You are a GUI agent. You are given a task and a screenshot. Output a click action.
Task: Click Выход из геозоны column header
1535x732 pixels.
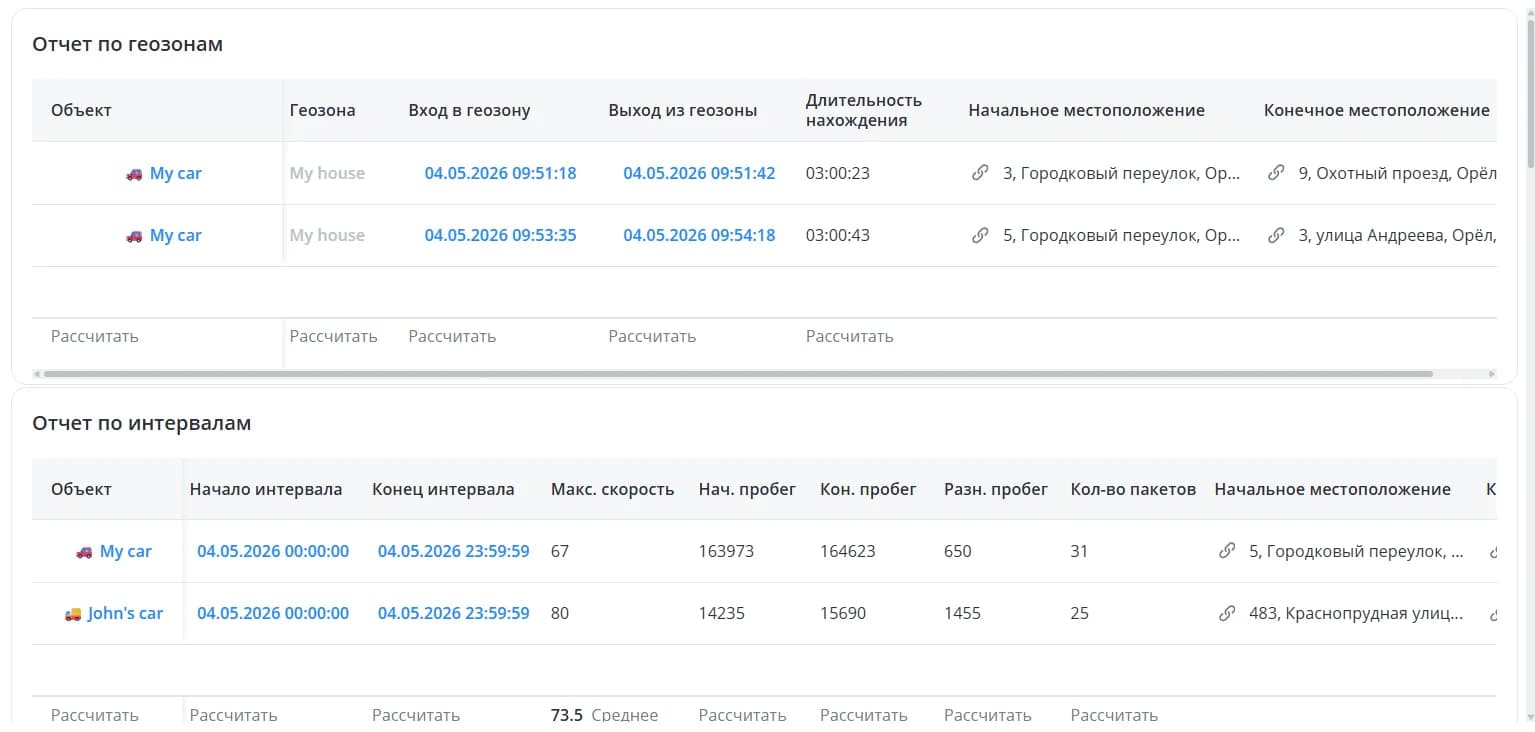pyautogui.click(x=683, y=110)
